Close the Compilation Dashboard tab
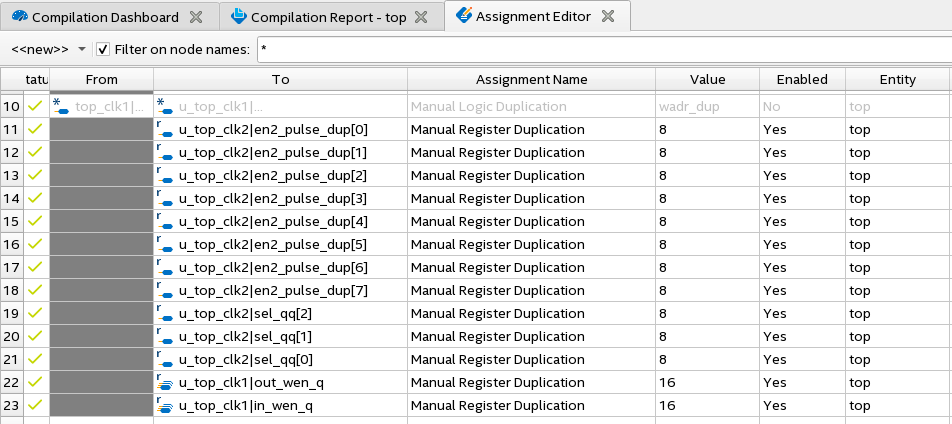The image size is (952, 424). click(x=196, y=18)
